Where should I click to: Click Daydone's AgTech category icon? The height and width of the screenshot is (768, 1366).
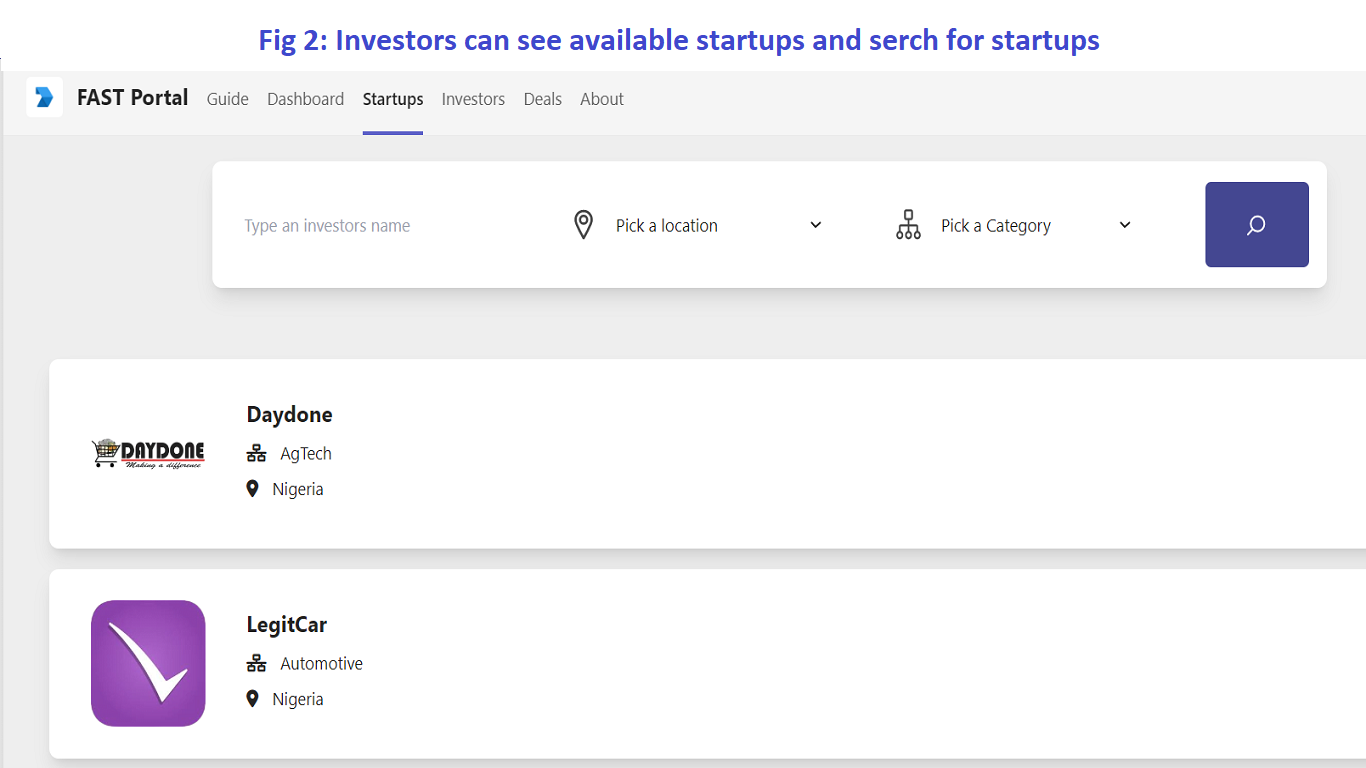256,454
